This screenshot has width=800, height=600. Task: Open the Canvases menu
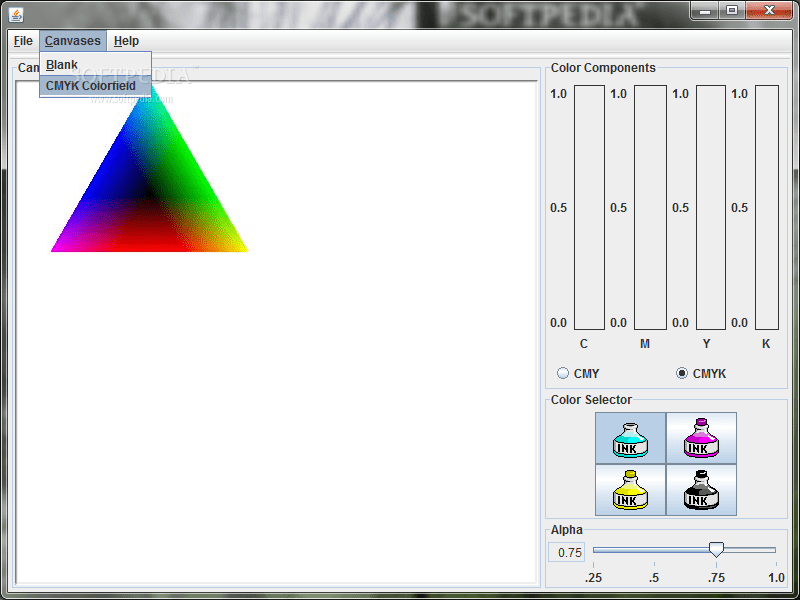coord(72,41)
